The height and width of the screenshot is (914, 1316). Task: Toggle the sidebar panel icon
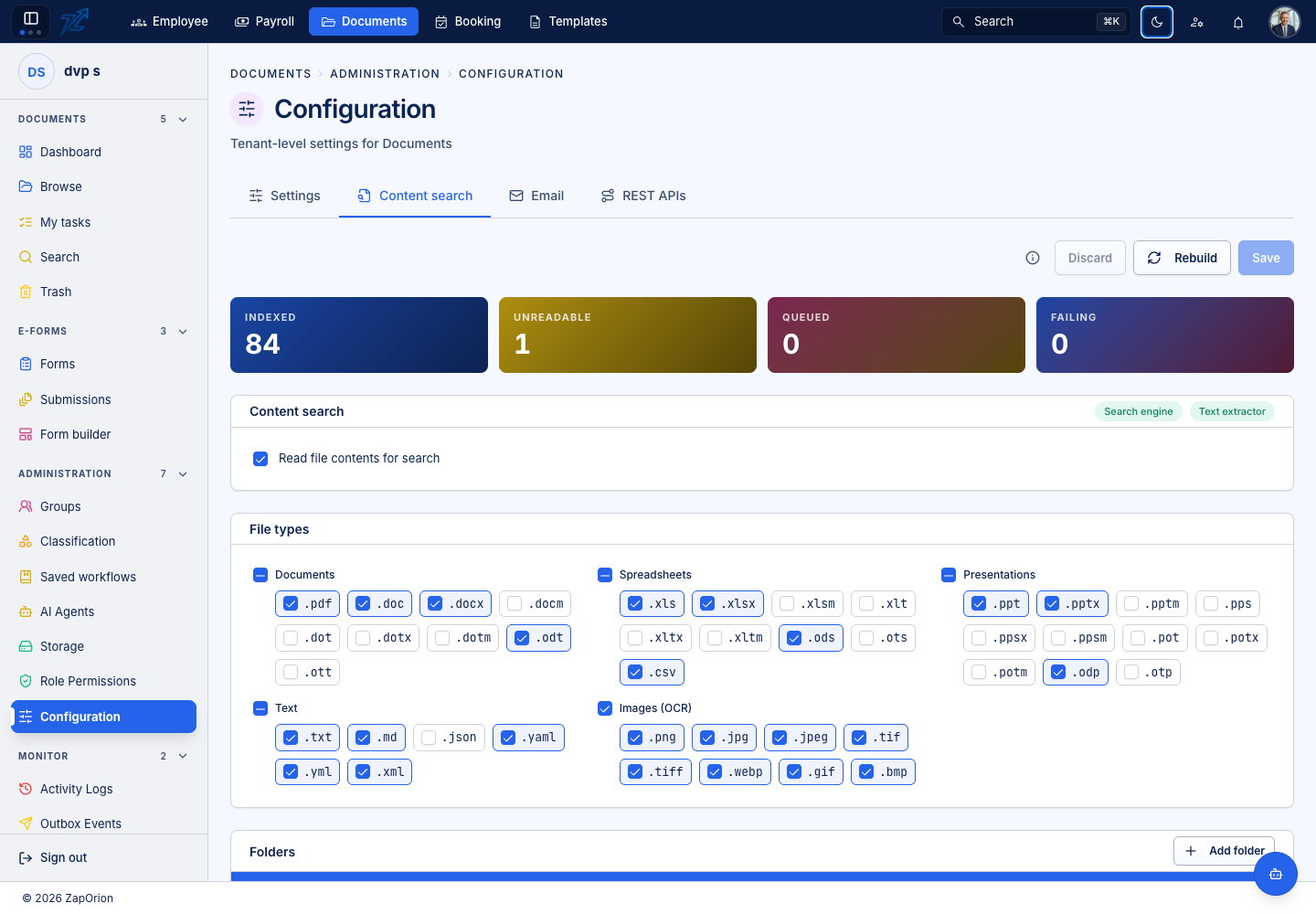click(30, 18)
